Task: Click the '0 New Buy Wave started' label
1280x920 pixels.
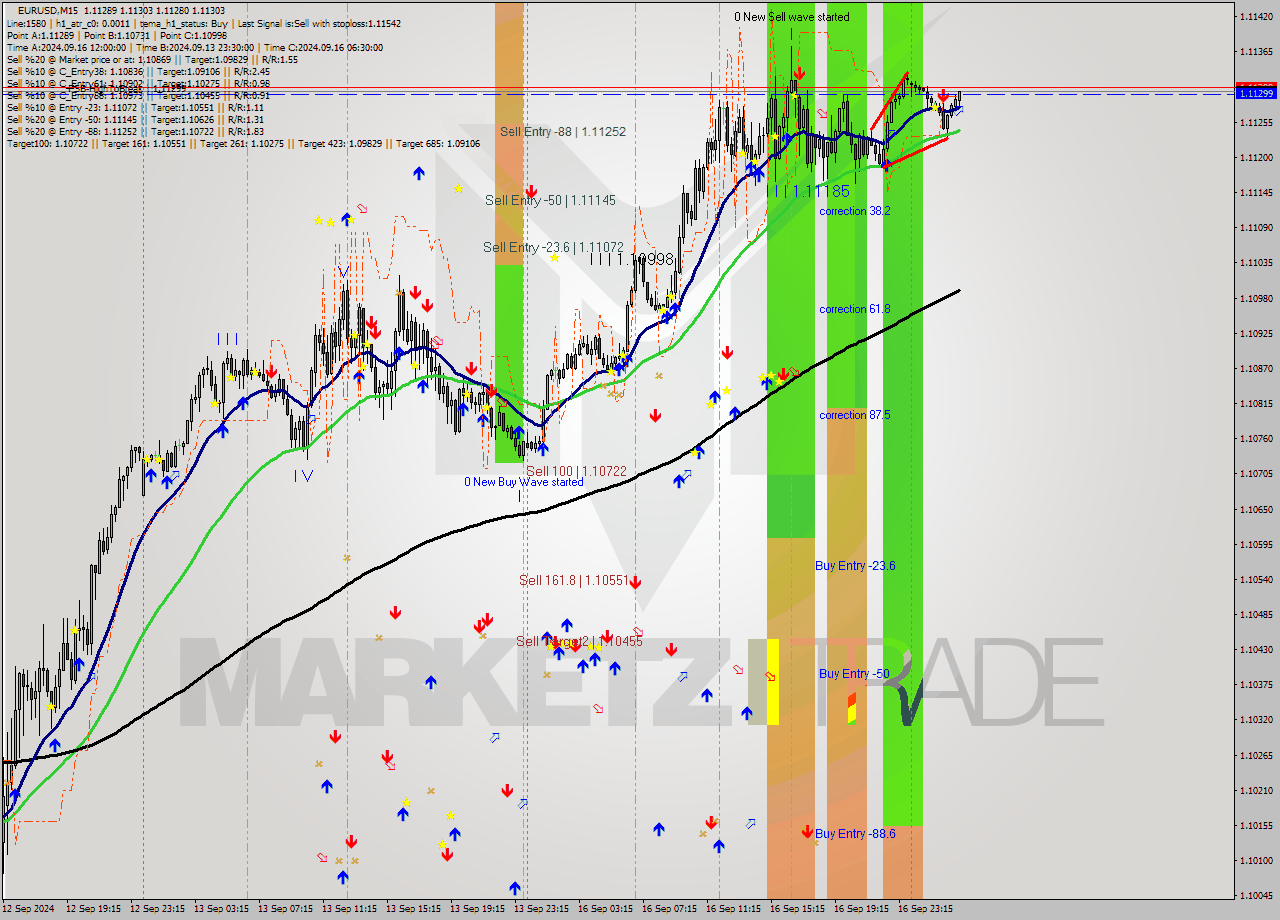Action: (523, 482)
